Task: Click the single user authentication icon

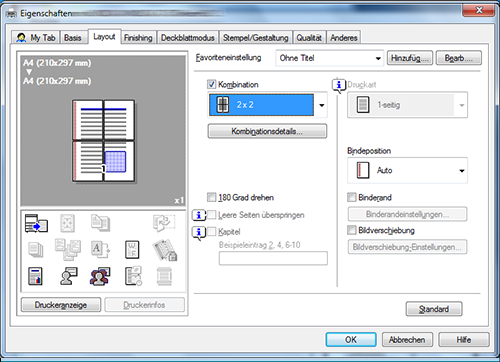Action: coord(68,276)
